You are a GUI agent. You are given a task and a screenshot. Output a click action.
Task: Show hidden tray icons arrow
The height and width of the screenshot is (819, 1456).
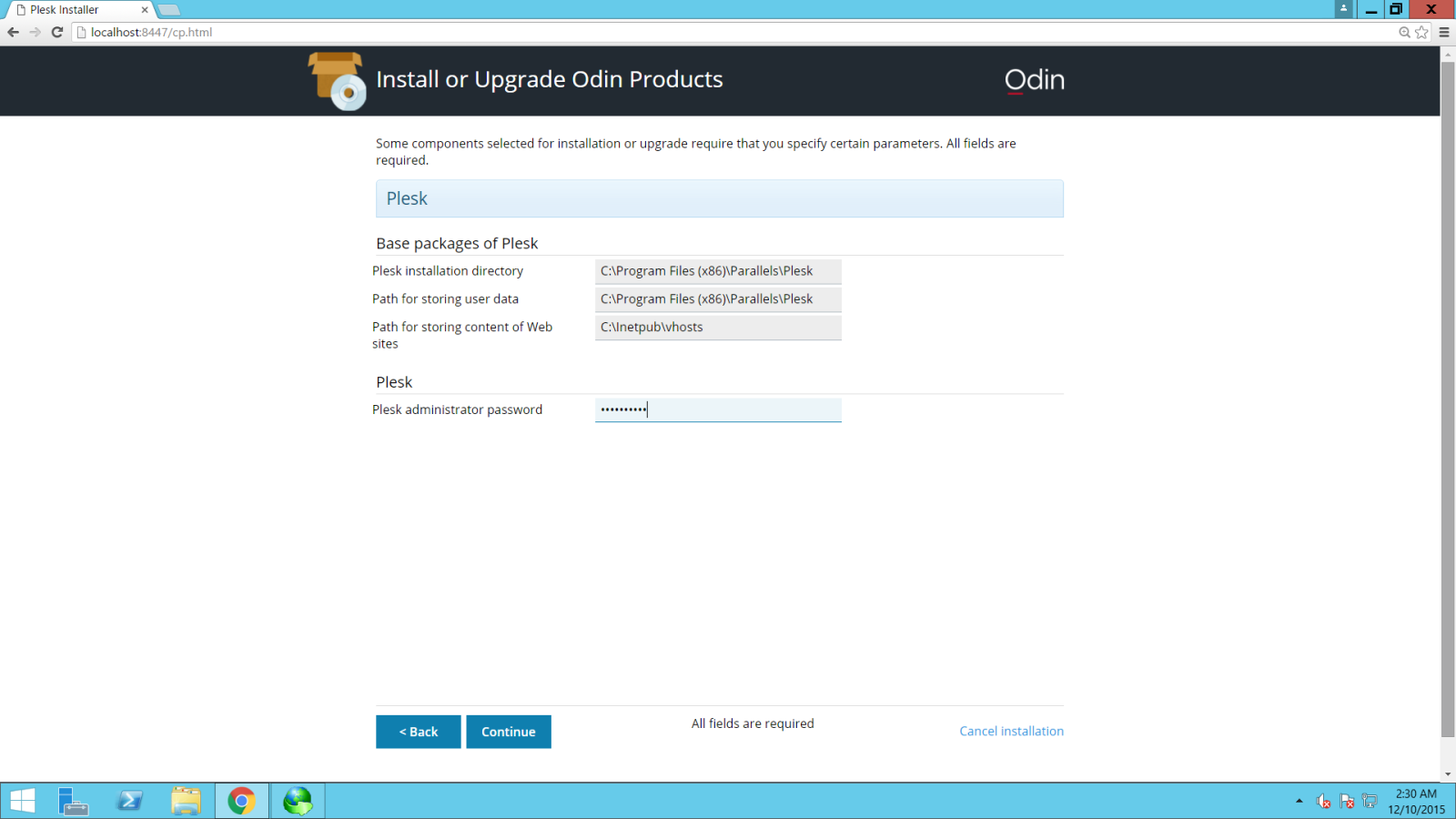click(1299, 801)
